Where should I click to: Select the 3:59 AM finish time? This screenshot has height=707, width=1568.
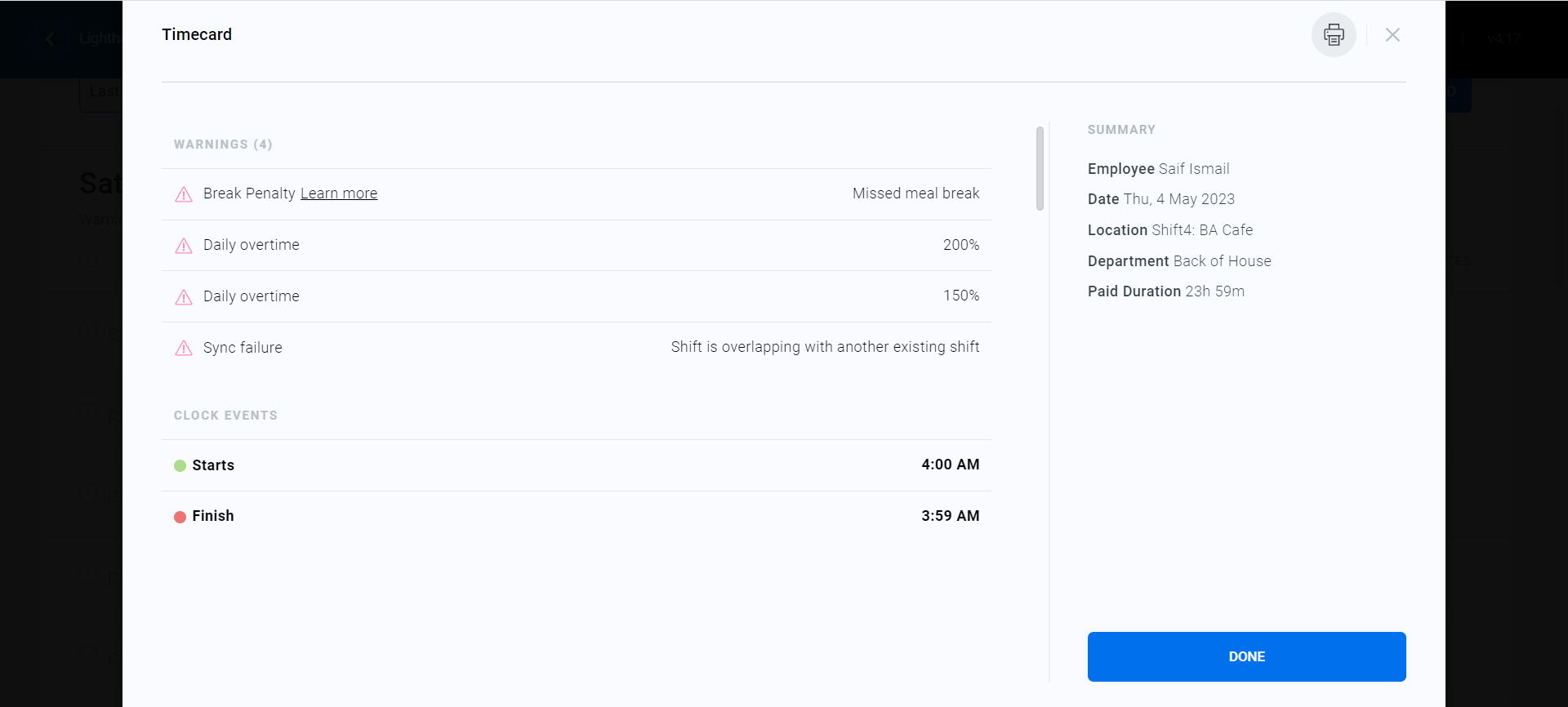[950, 516]
